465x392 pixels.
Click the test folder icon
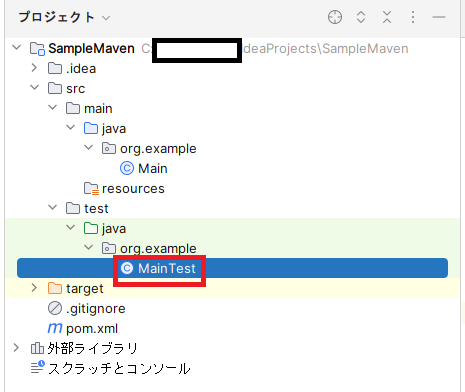click(x=73, y=208)
